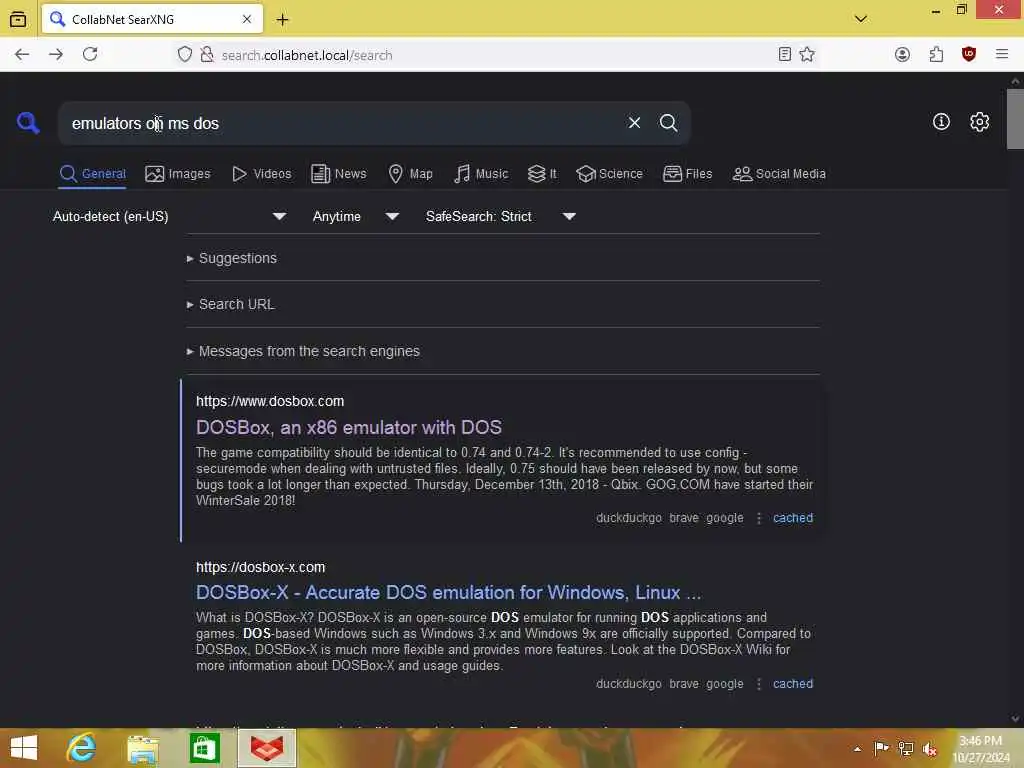Switch to the General category tab

[92, 174]
